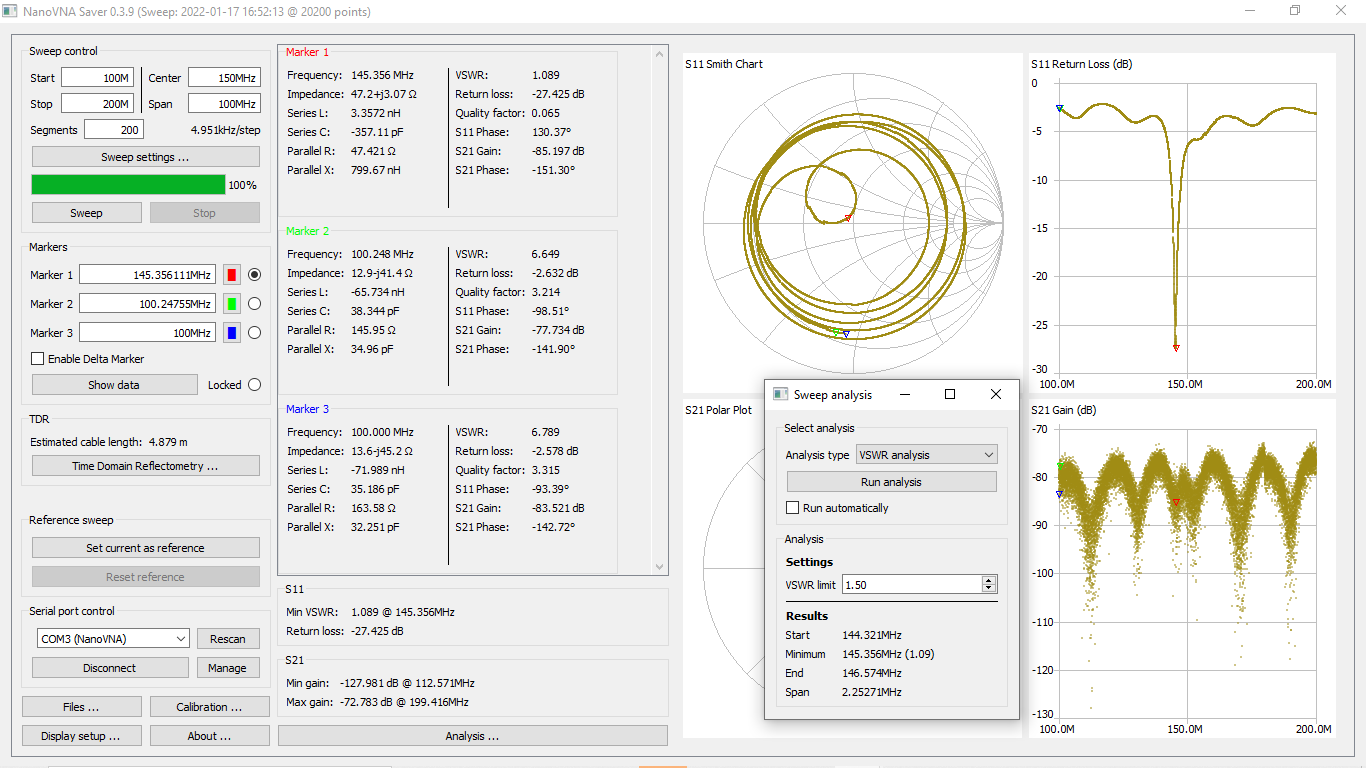
Task: Click scroll down arrow in marker panel
Action: pos(660,567)
